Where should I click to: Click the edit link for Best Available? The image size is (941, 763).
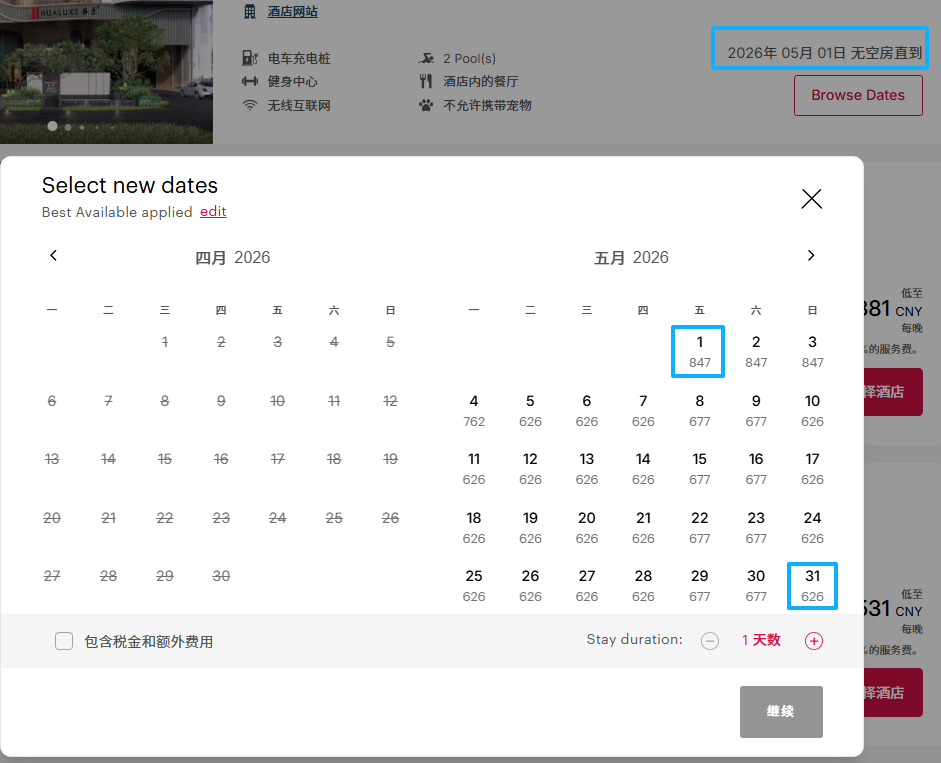point(213,212)
